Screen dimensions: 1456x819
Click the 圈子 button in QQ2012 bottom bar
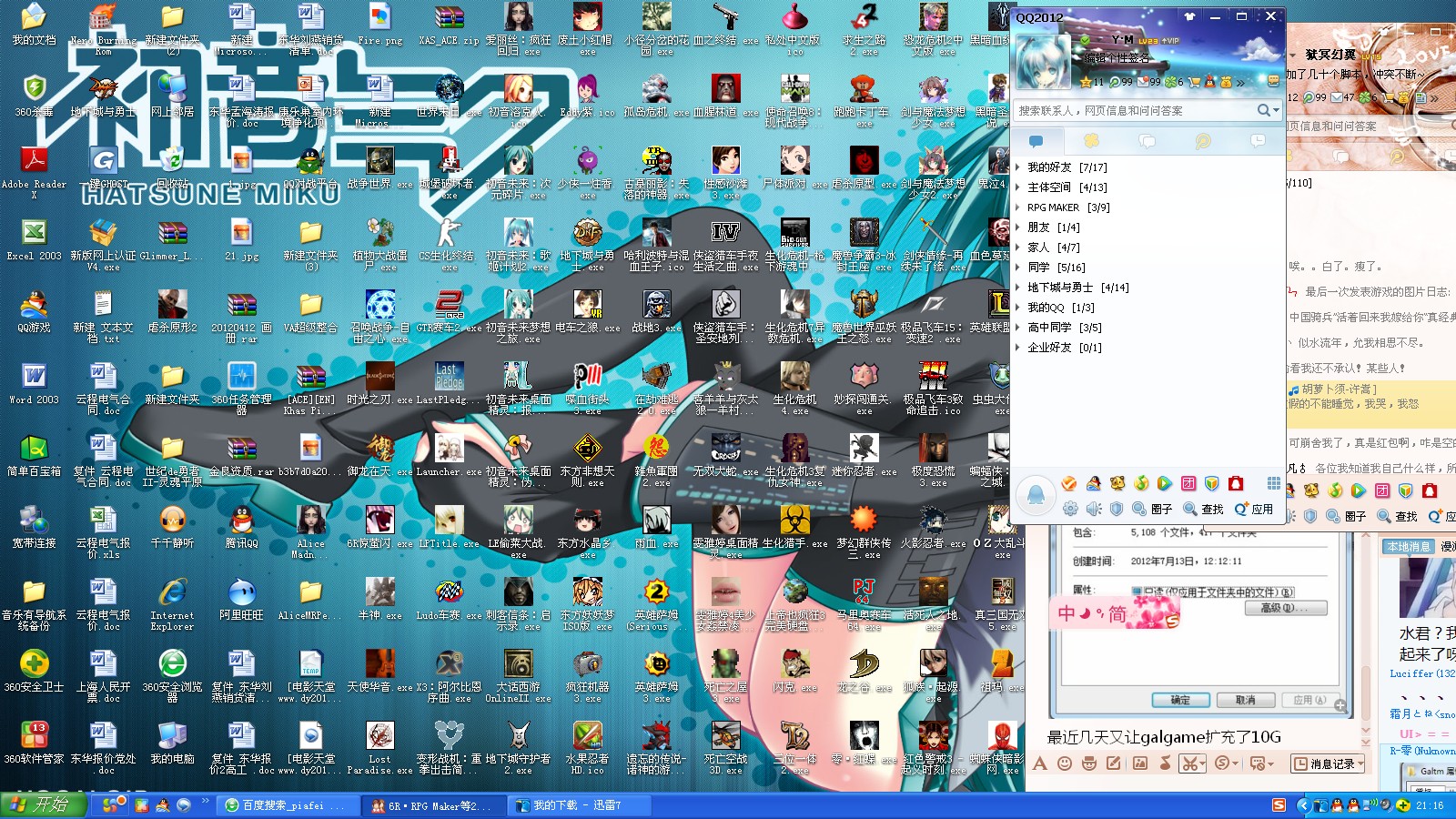click(x=1150, y=509)
